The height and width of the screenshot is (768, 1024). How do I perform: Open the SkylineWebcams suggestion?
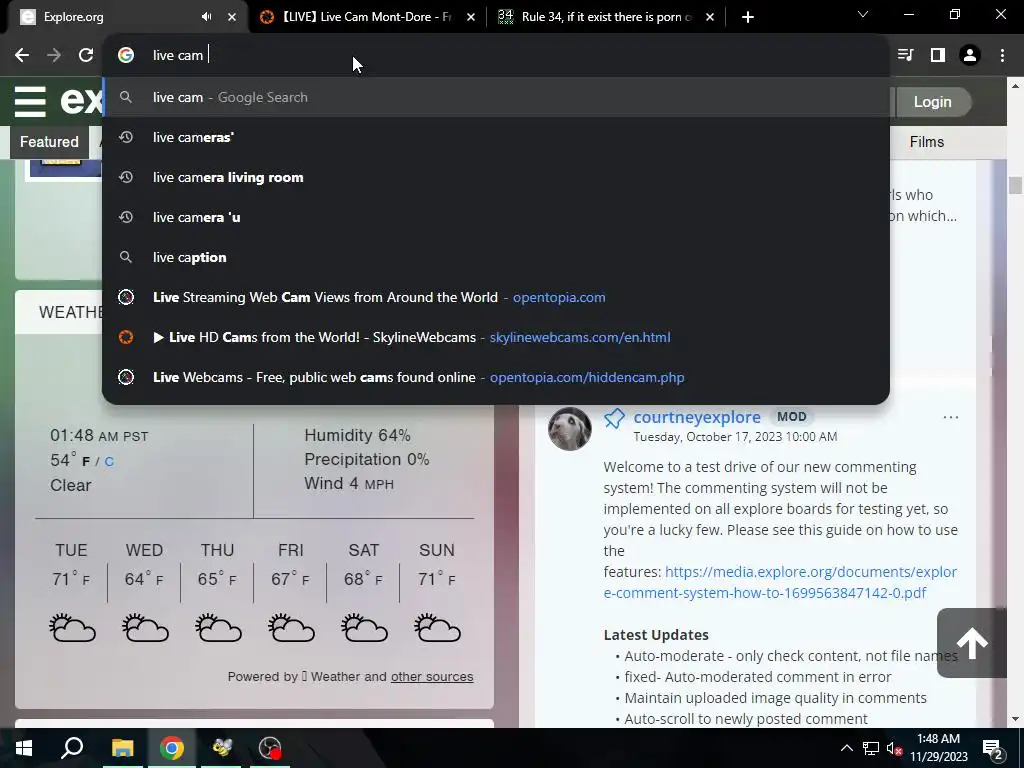[496, 338]
